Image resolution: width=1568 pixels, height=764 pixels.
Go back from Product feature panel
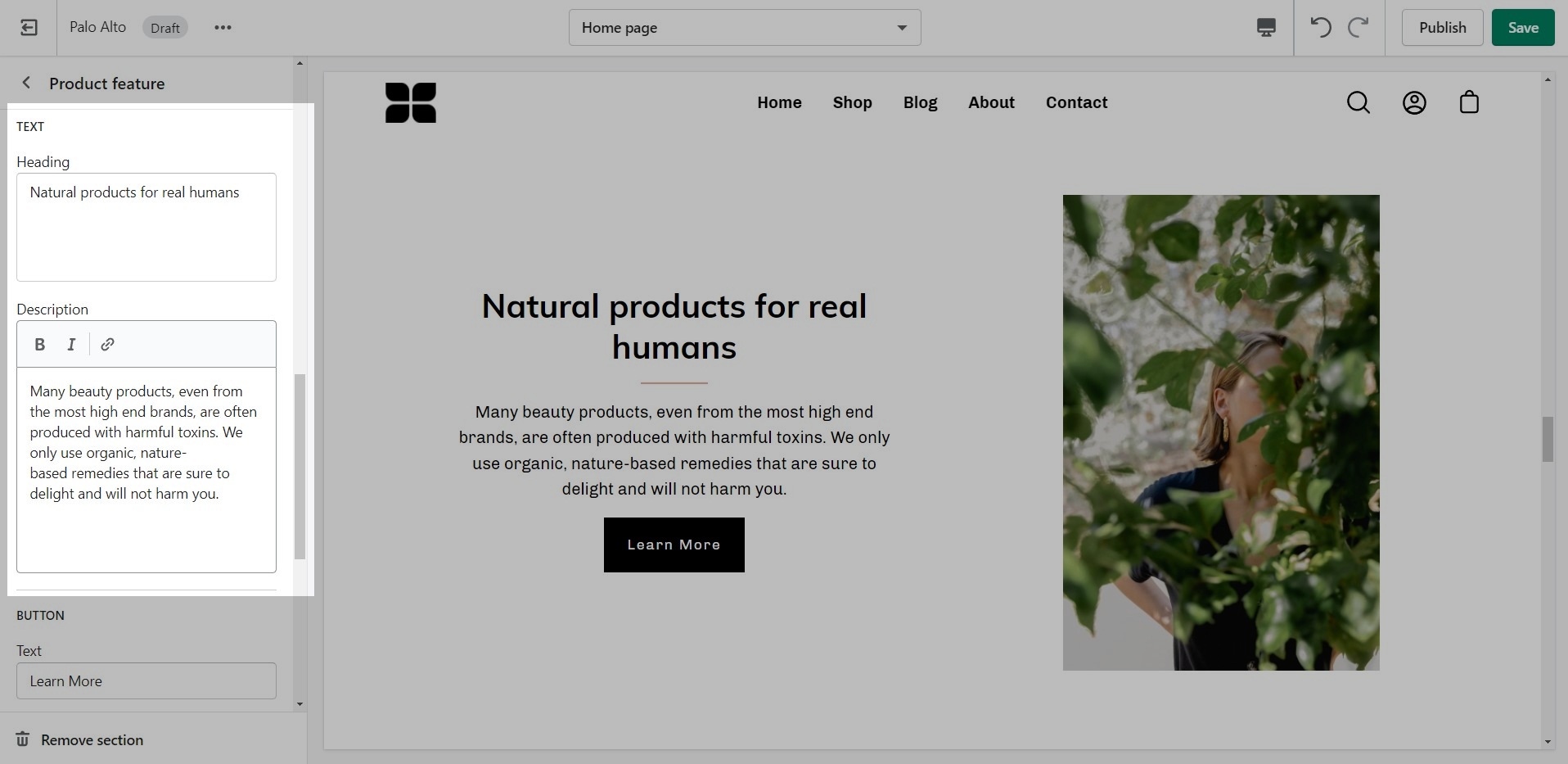(x=26, y=83)
